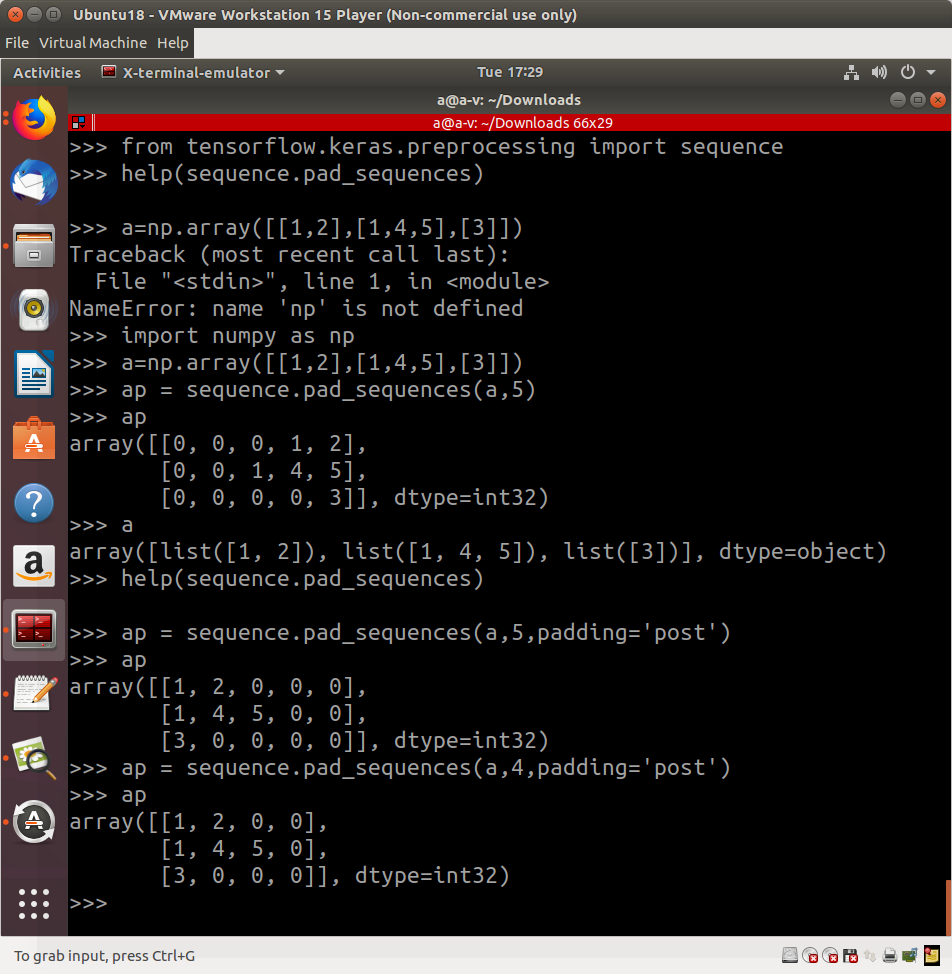This screenshot has height=974, width=952.
Task: Mute sound via the volume indicator
Action: click(879, 72)
